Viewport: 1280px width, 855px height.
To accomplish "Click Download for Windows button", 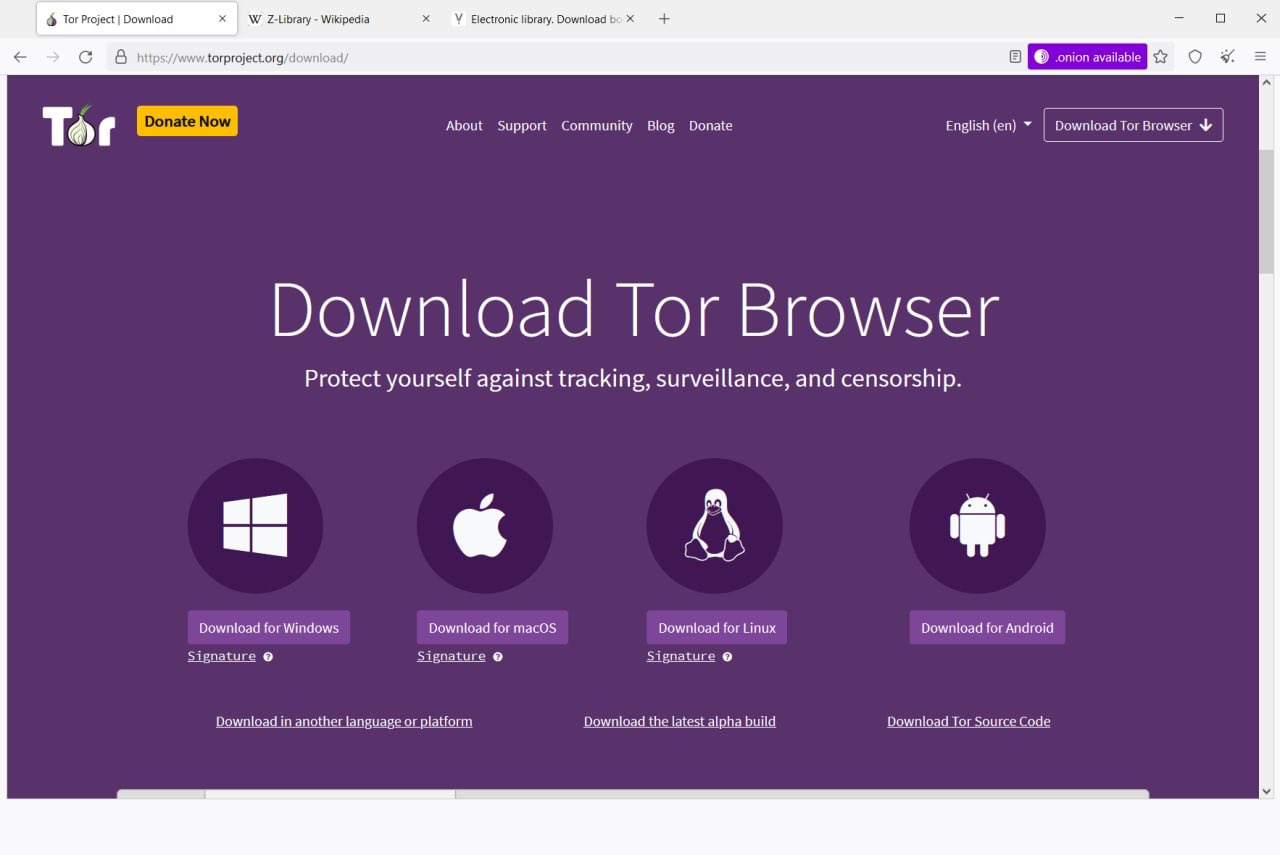I will click(x=269, y=628).
